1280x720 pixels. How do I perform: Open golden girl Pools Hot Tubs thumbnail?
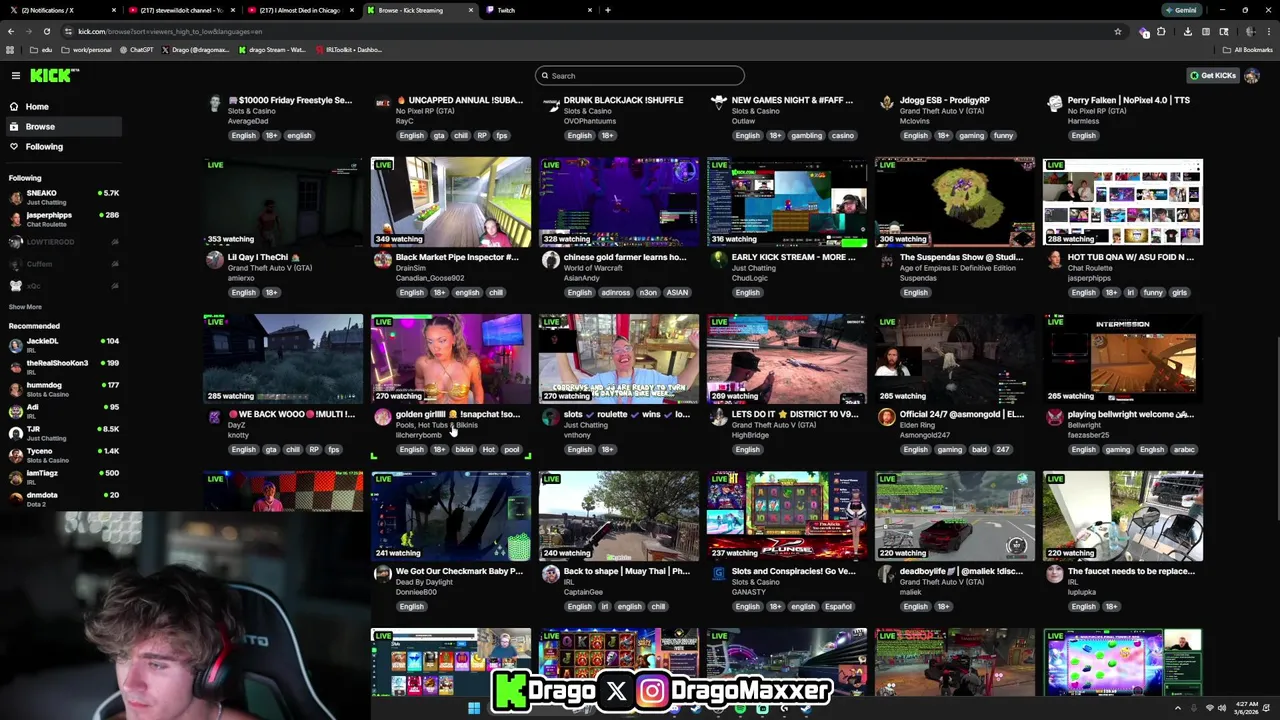[450, 358]
